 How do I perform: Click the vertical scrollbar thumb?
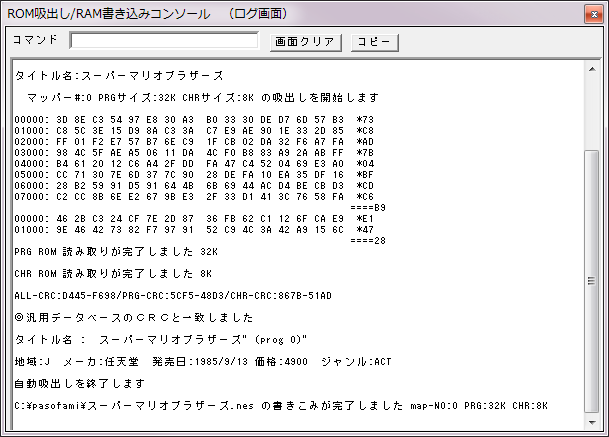coord(592,281)
